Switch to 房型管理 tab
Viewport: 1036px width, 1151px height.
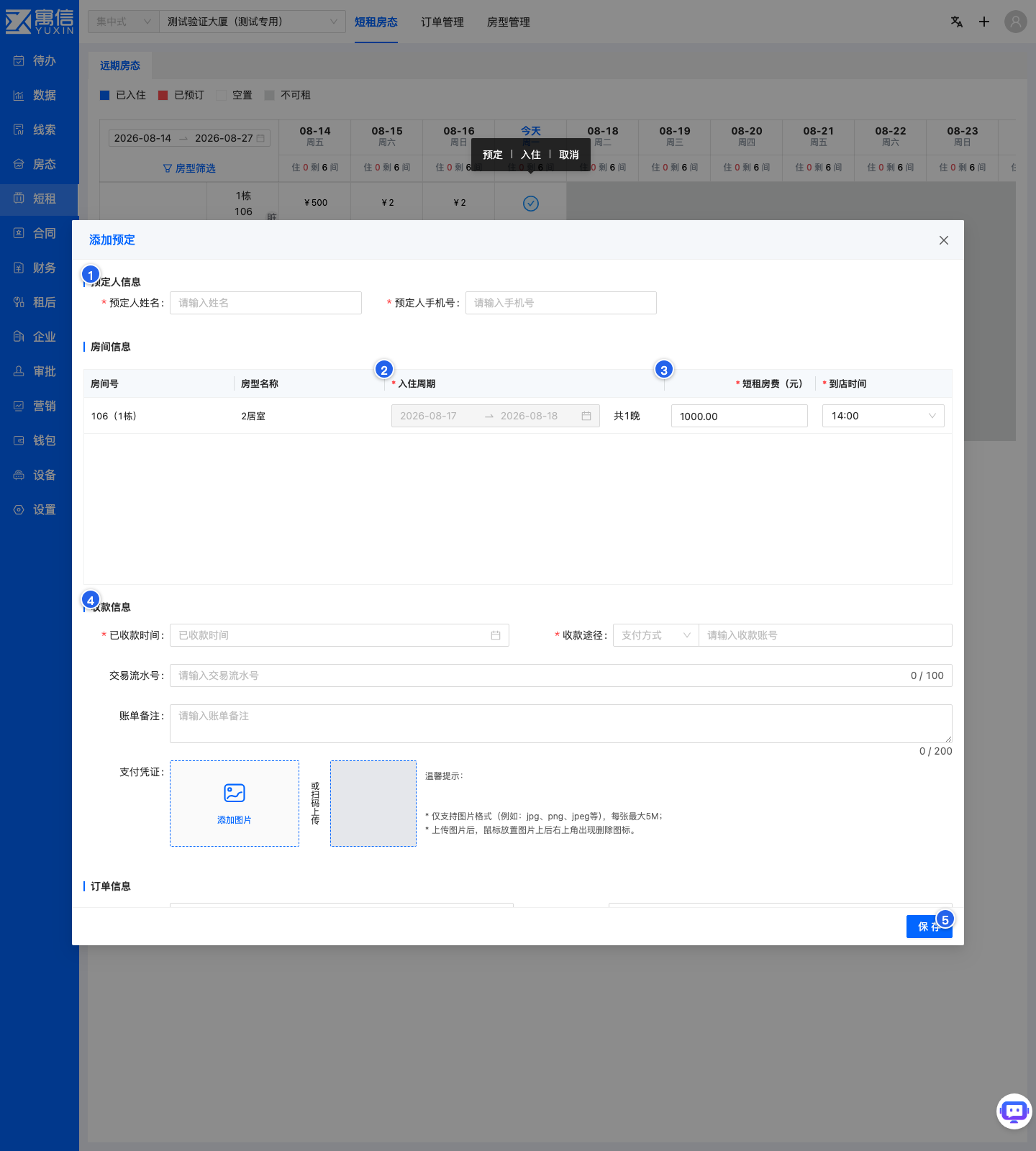(x=509, y=22)
